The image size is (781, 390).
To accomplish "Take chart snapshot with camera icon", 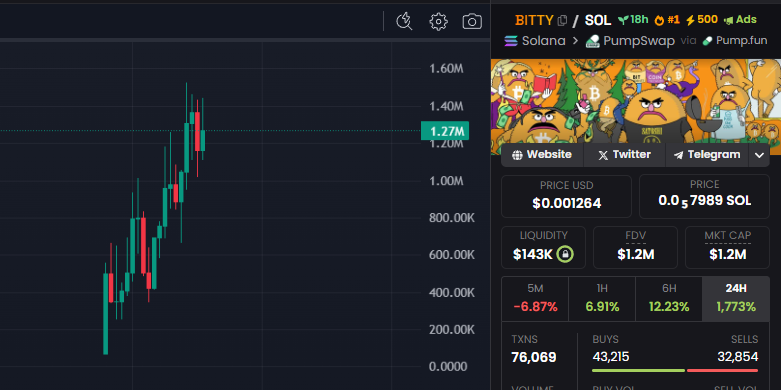I will tap(472, 21).
